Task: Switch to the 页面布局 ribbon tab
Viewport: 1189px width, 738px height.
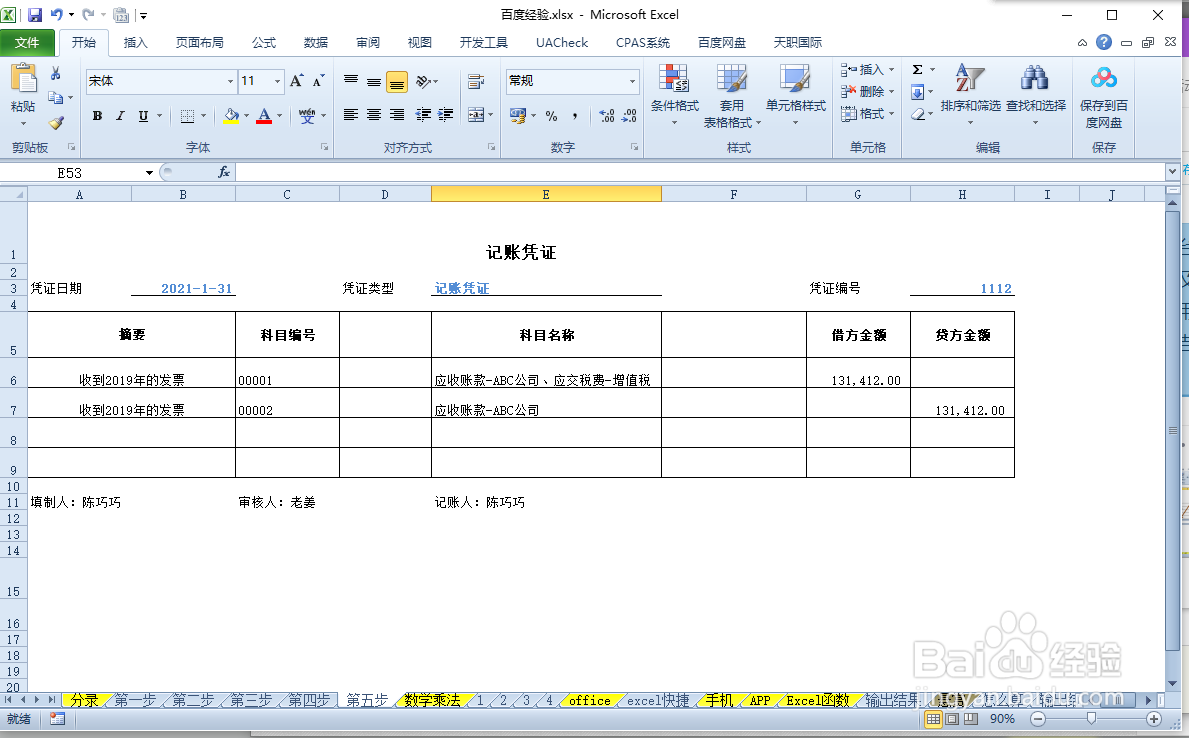Action: click(199, 42)
